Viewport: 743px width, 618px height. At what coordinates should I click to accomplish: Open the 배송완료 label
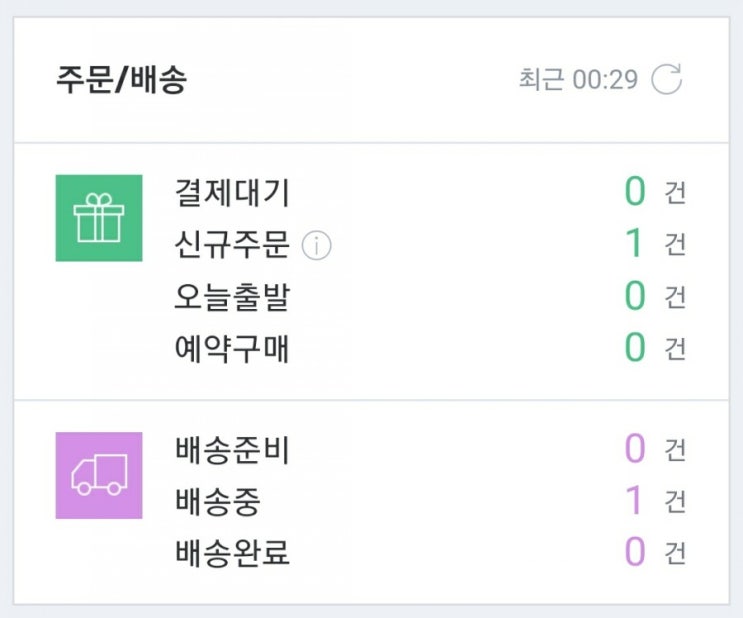point(232,553)
